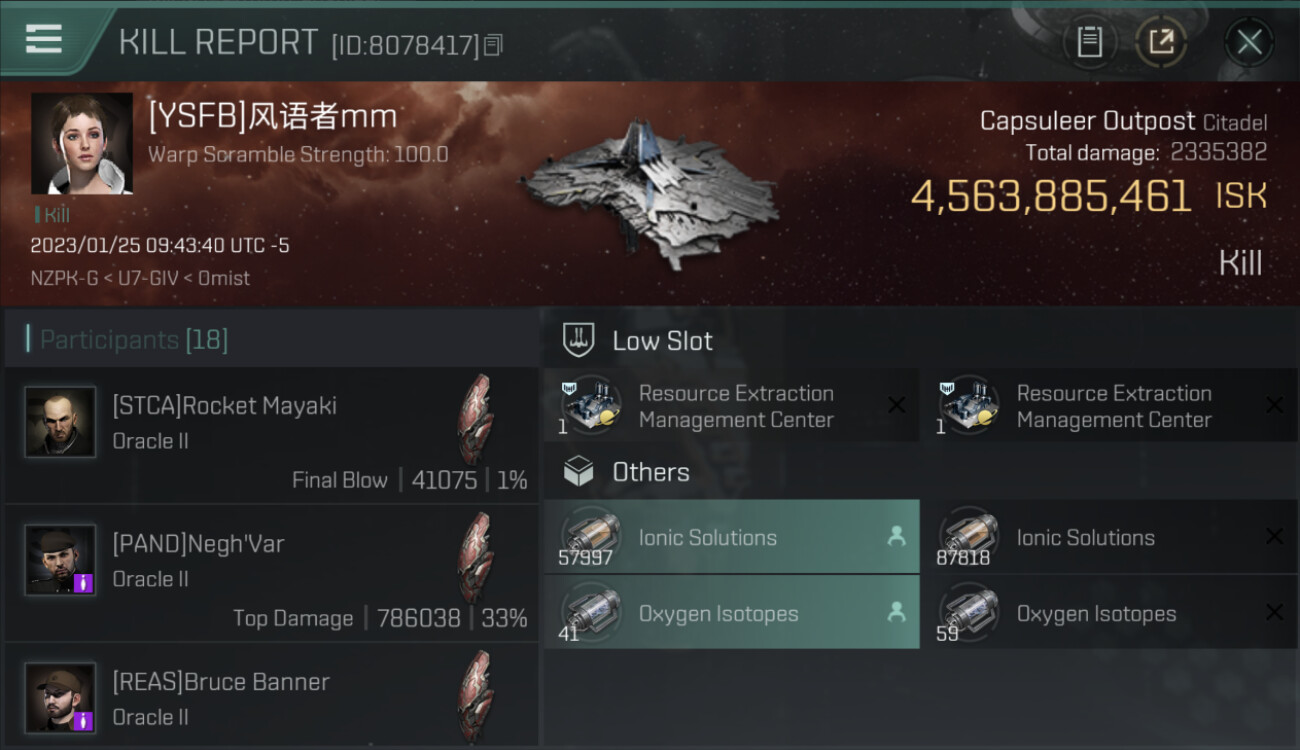Copy the kill report ID
1300x750 pixels.
[493, 45]
